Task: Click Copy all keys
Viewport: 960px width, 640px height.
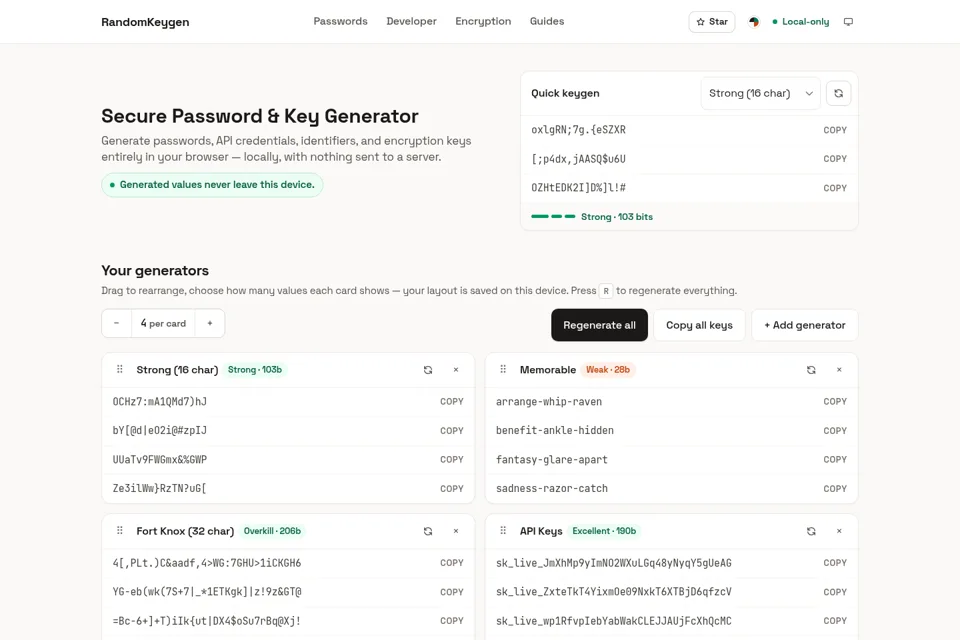Action: (699, 325)
